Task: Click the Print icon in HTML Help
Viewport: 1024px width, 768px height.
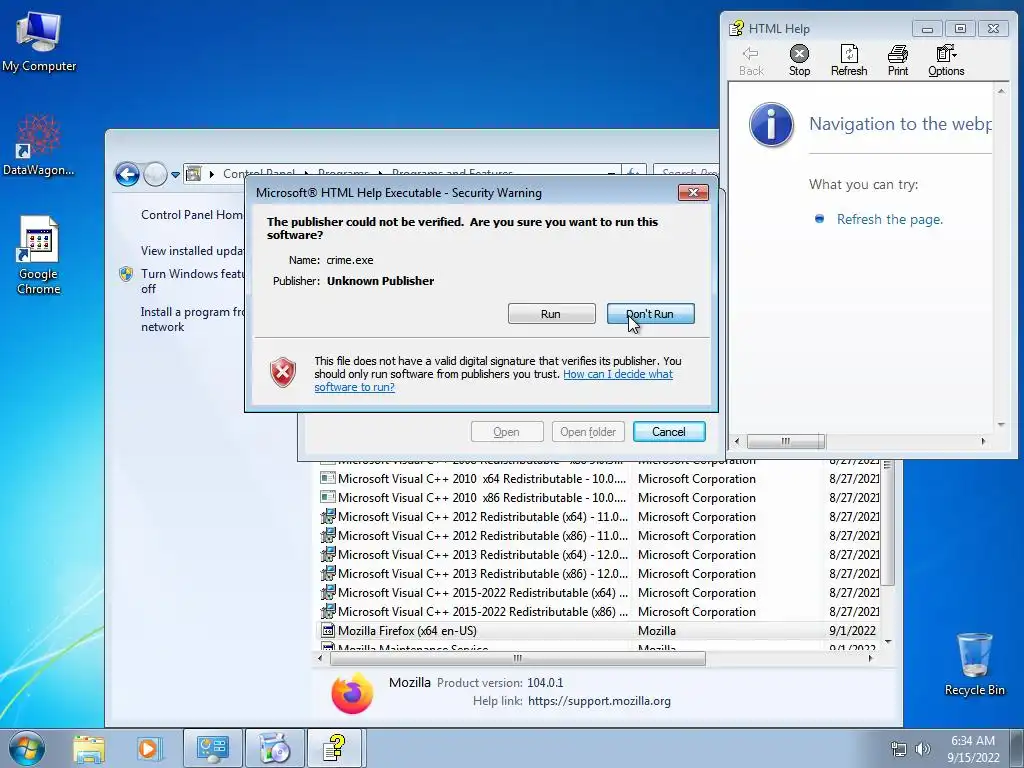Action: [x=898, y=60]
